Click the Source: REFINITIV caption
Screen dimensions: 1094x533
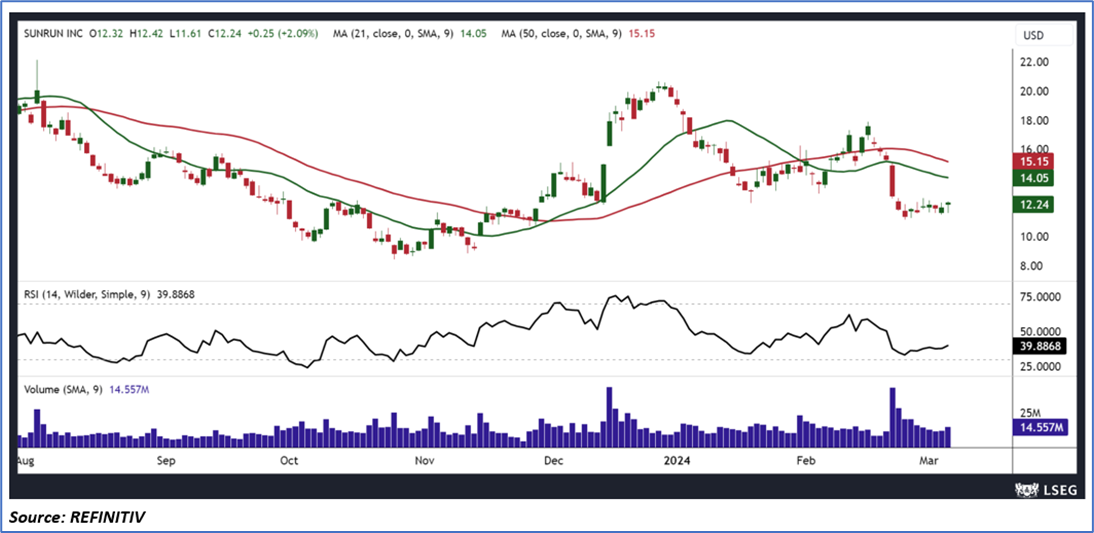[77, 517]
